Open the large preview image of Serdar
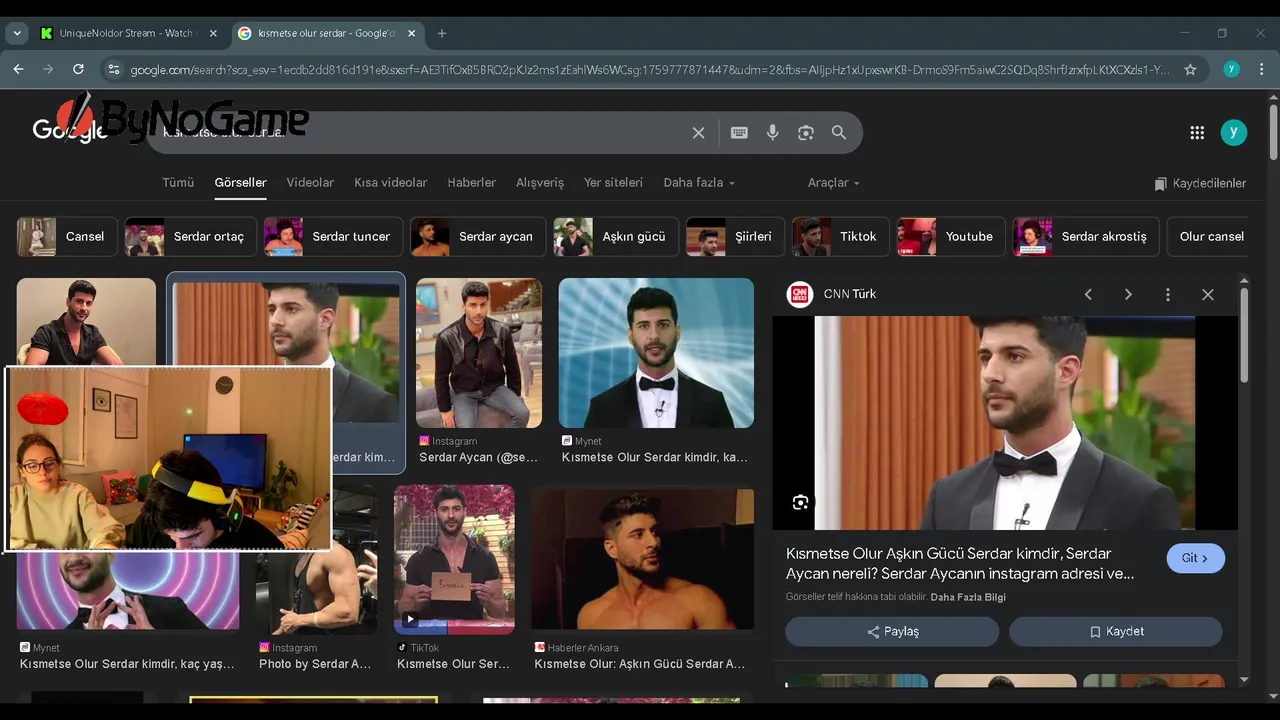Image resolution: width=1280 pixels, height=720 pixels. pyautogui.click(x=1005, y=423)
